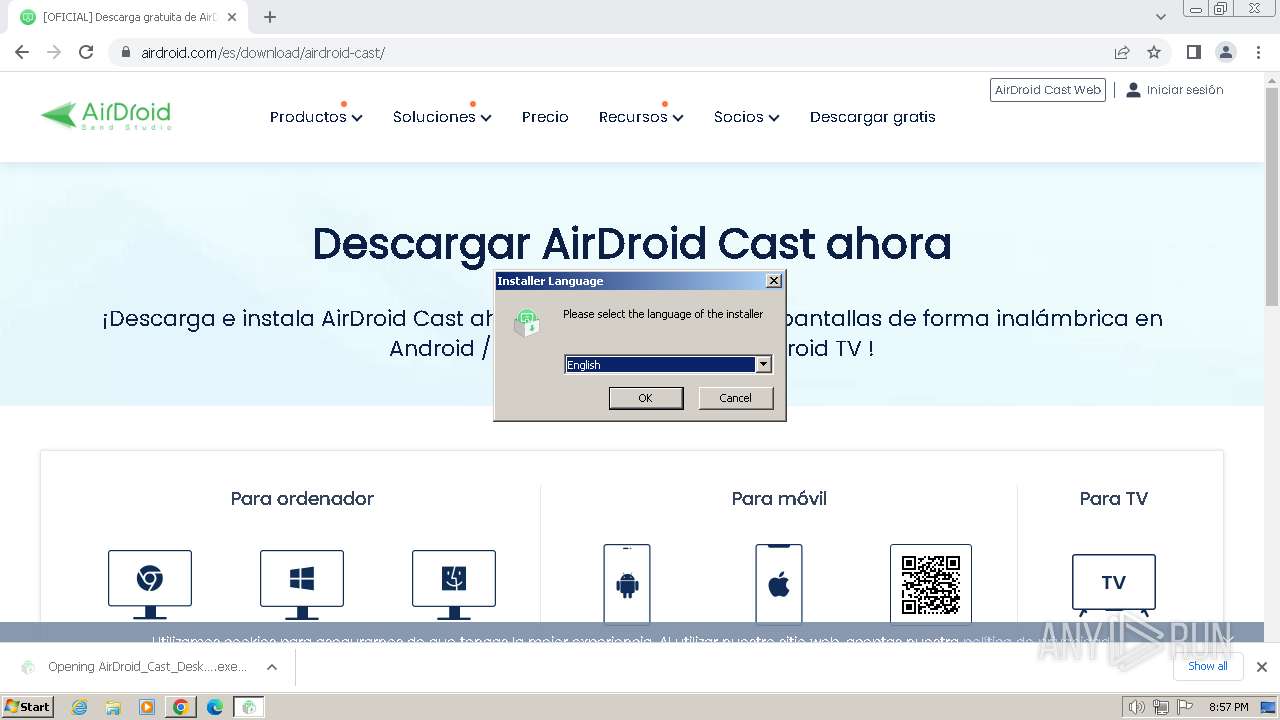
Task: Open the Chrome three-dot menu
Action: [1259, 52]
